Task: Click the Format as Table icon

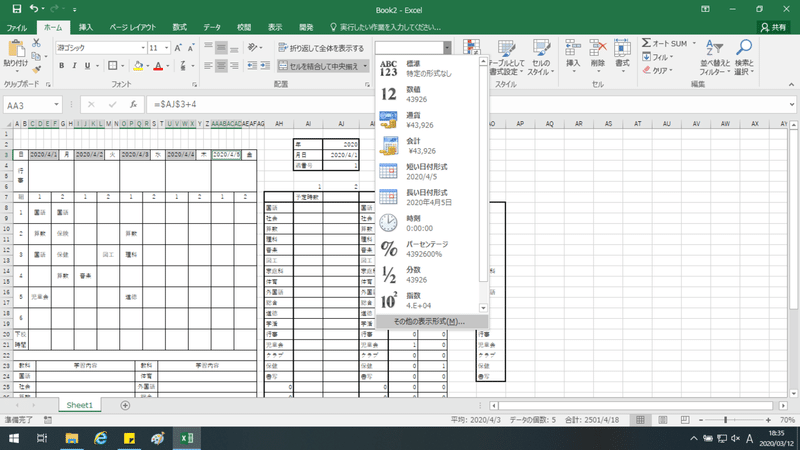Action: tap(506, 49)
